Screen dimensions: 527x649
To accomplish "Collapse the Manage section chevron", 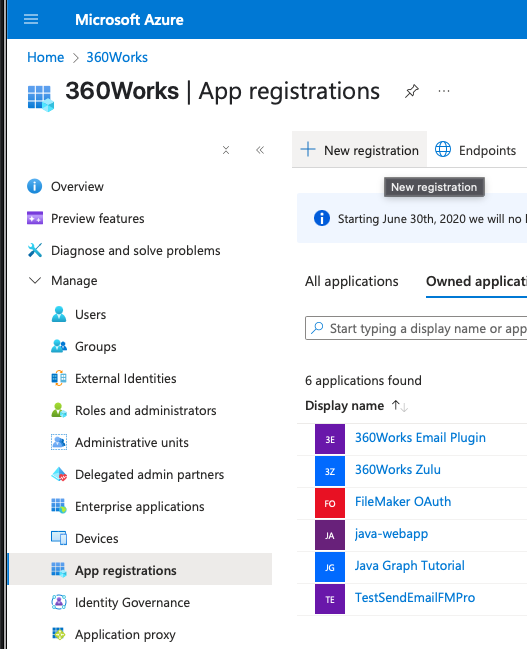I will (35, 281).
